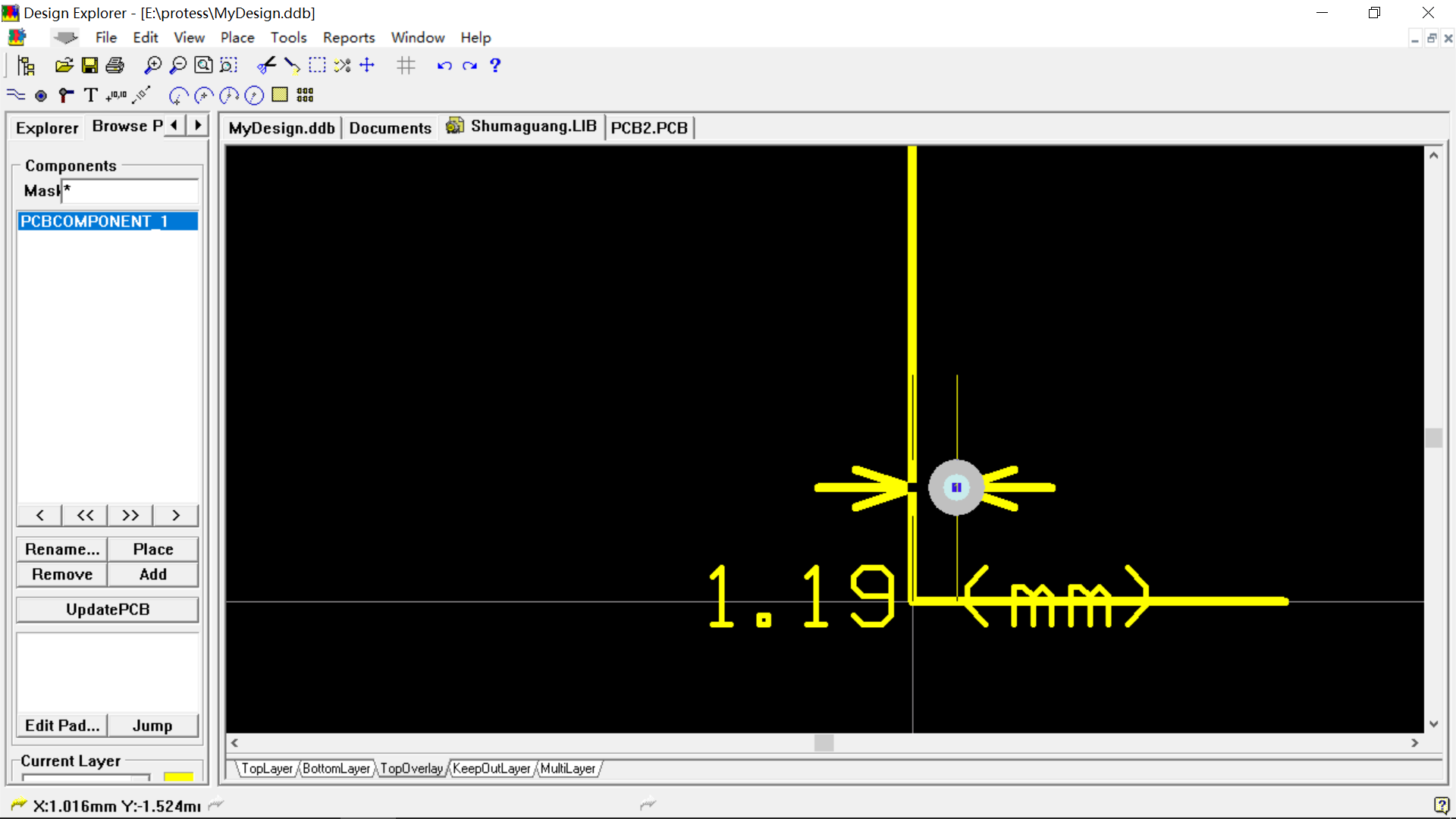The width and height of the screenshot is (1456, 819).
Task: Click the Place button for PCBCOMPONENT_1
Action: [153, 549]
